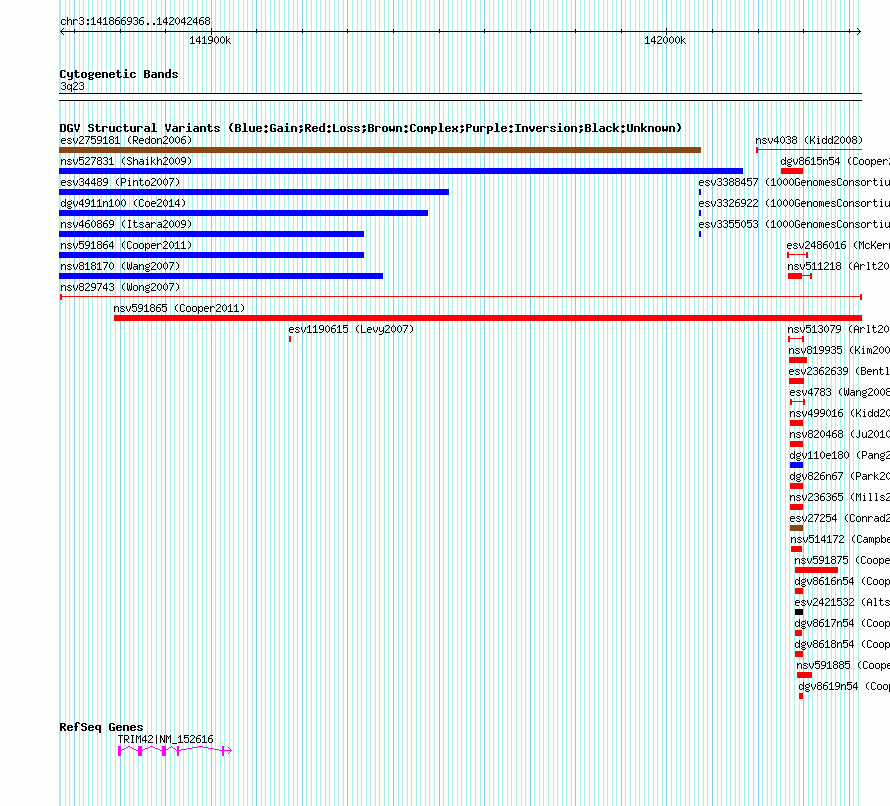Screen dimensions: 890x806
Task: Click the blue esv34489 gain bar
Action: pyautogui.click(x=254, y=192)
